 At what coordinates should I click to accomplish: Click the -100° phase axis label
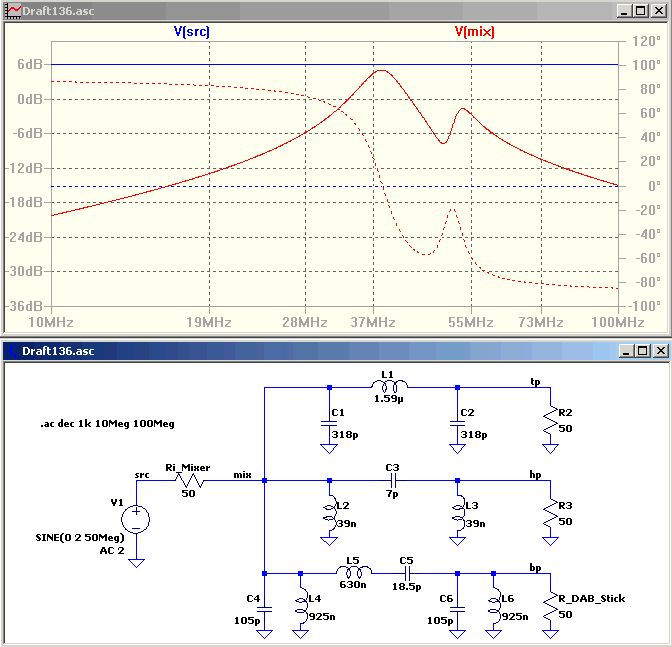(644, 306)
